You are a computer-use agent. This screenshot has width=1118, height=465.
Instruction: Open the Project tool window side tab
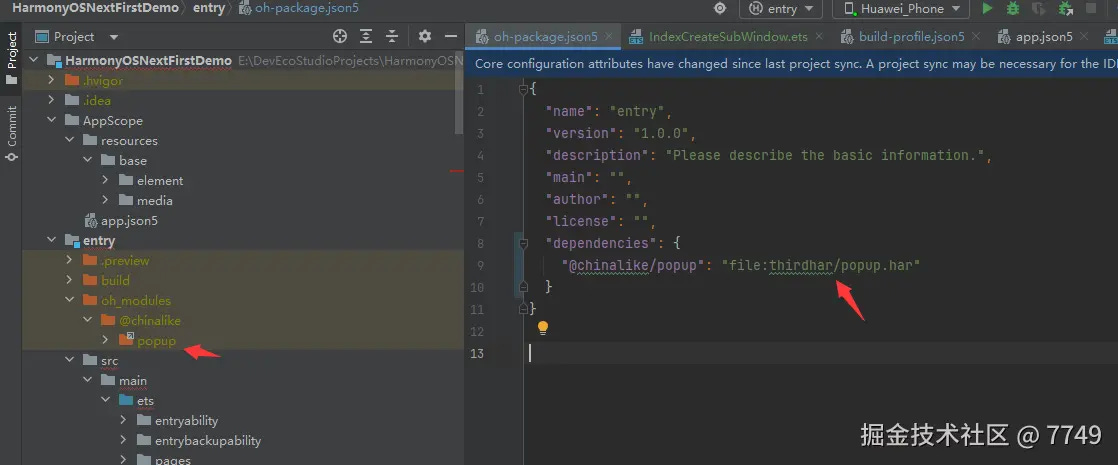click(x=11, y=58)
